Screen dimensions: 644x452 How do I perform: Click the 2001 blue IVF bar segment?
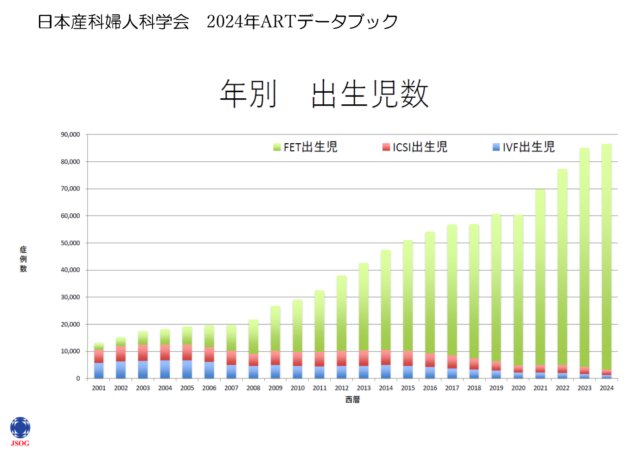tap(99, 371)
